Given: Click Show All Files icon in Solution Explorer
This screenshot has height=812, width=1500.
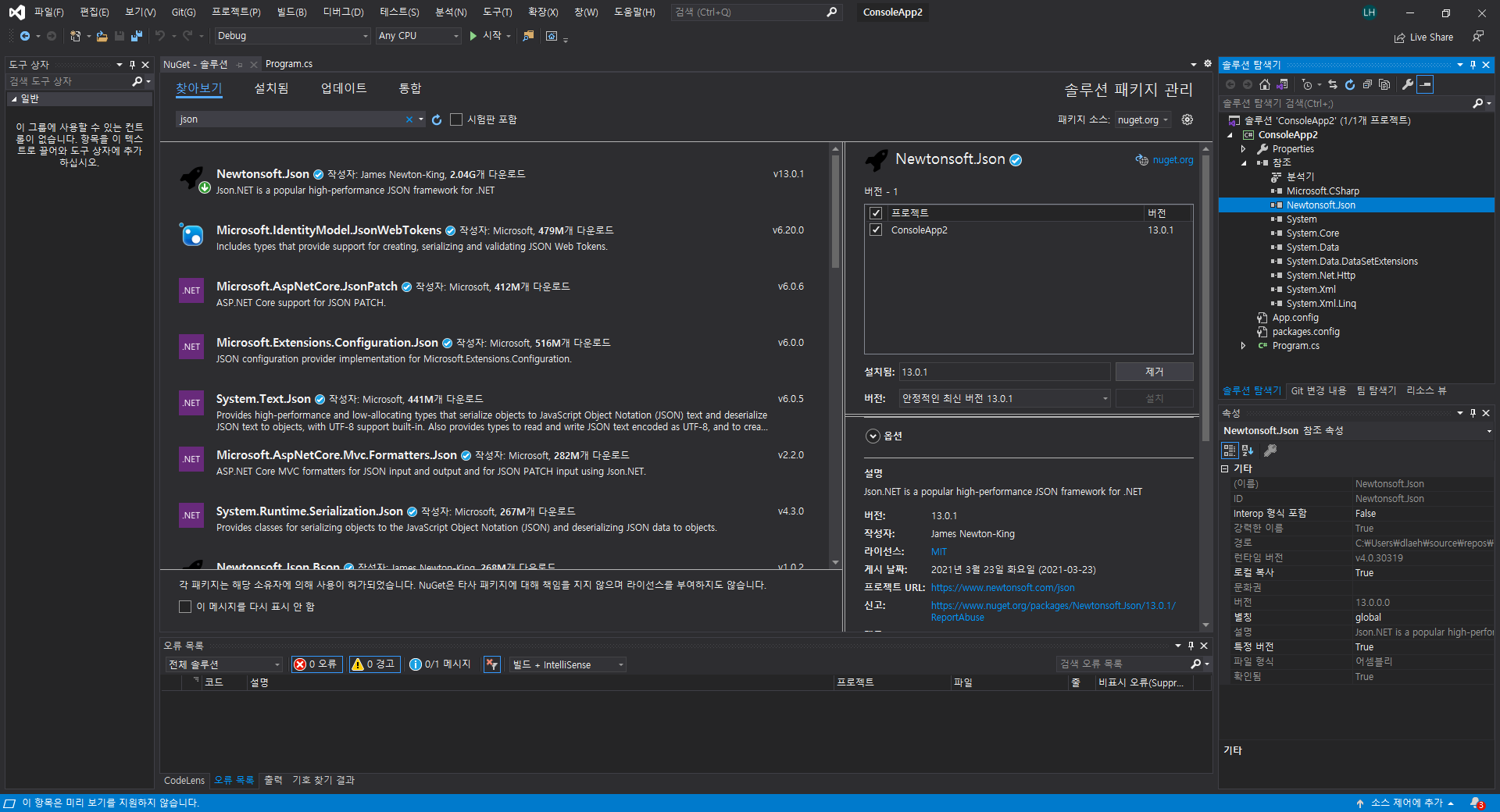Looking at the screenshot, I should (x=1384, y=84).
